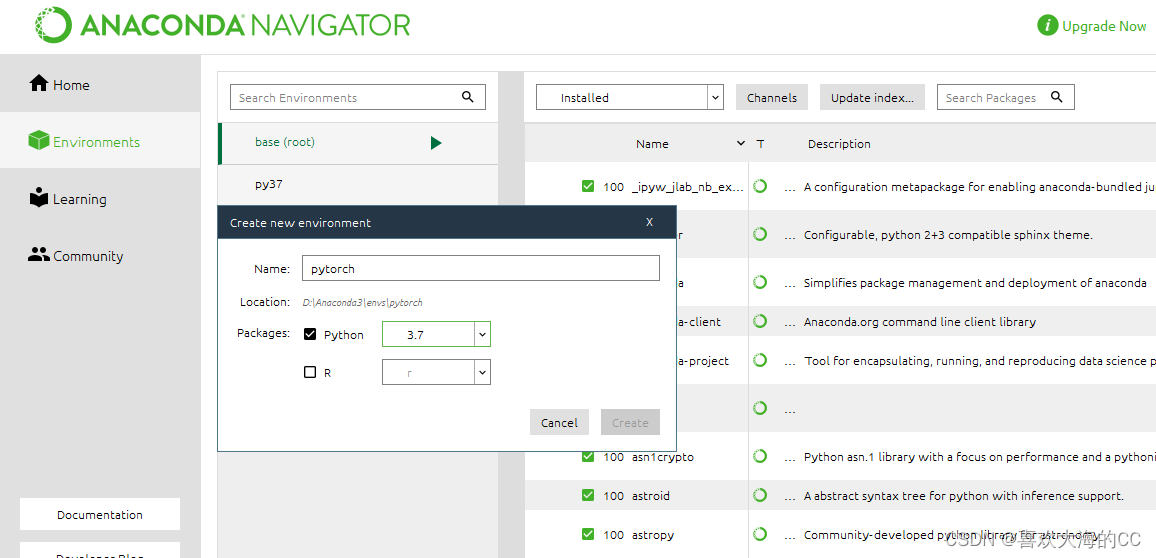Select the Environments tab
1156x558 pixels.
[100, 142]
